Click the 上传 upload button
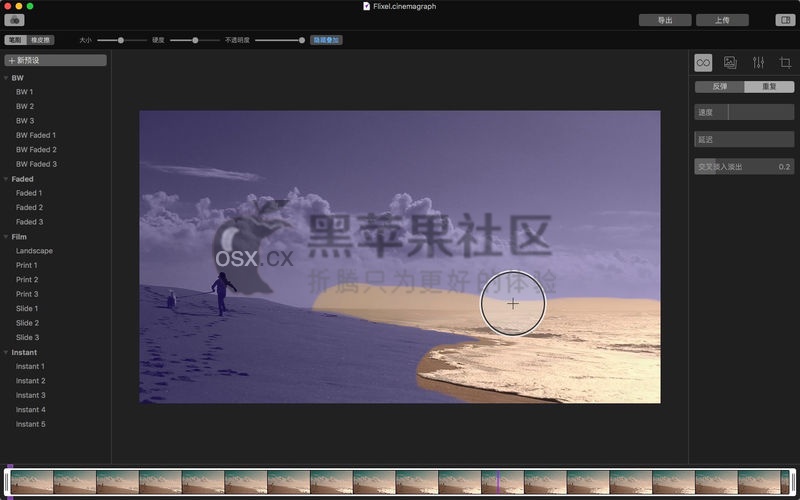The height and width of the screenshot is (500, 800). pyautogui.click(x=722, y=20)
